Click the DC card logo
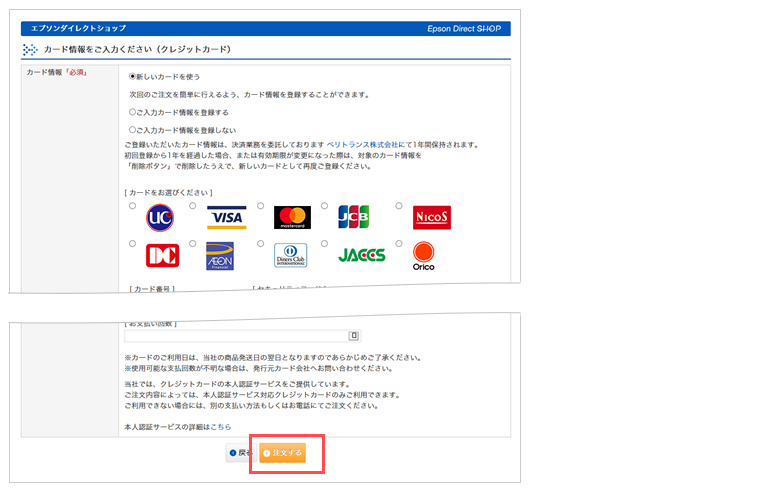770x496 pixels. point(163,255)
